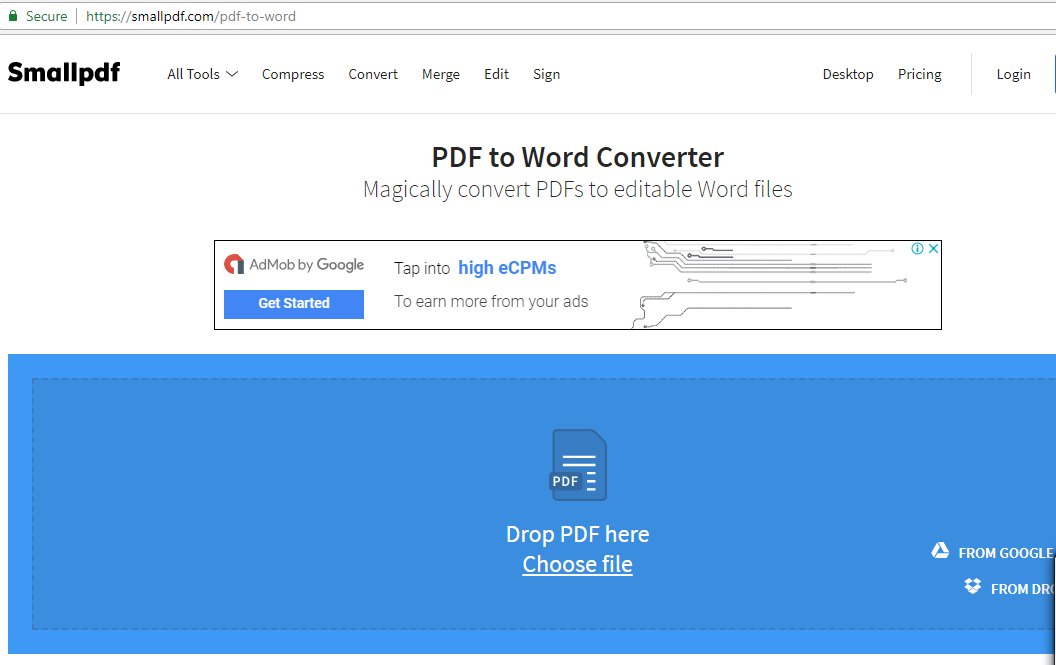View the Pricing page
1056x665 pixels.
[919, 74]
